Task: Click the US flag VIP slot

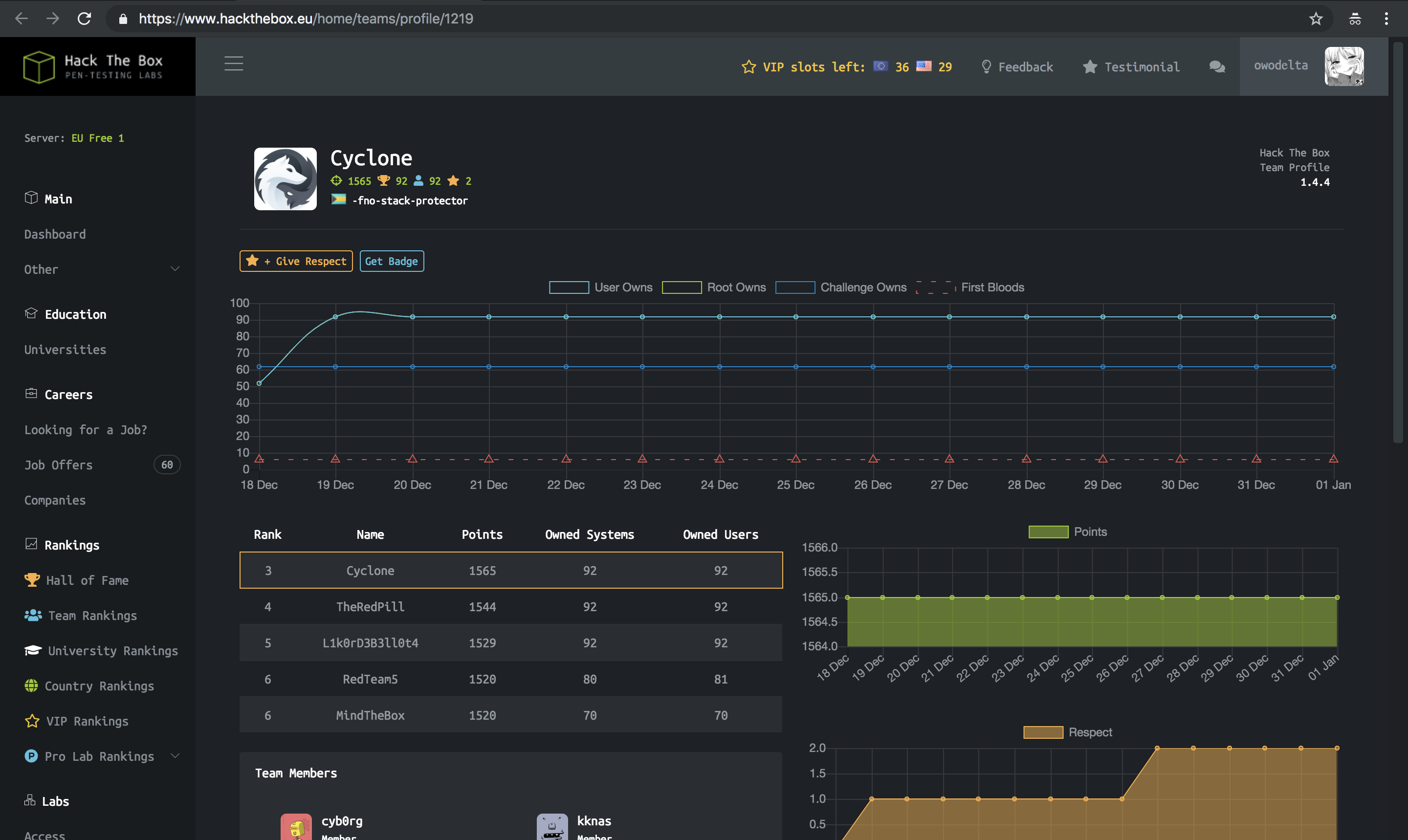Action: coord(924,66)
